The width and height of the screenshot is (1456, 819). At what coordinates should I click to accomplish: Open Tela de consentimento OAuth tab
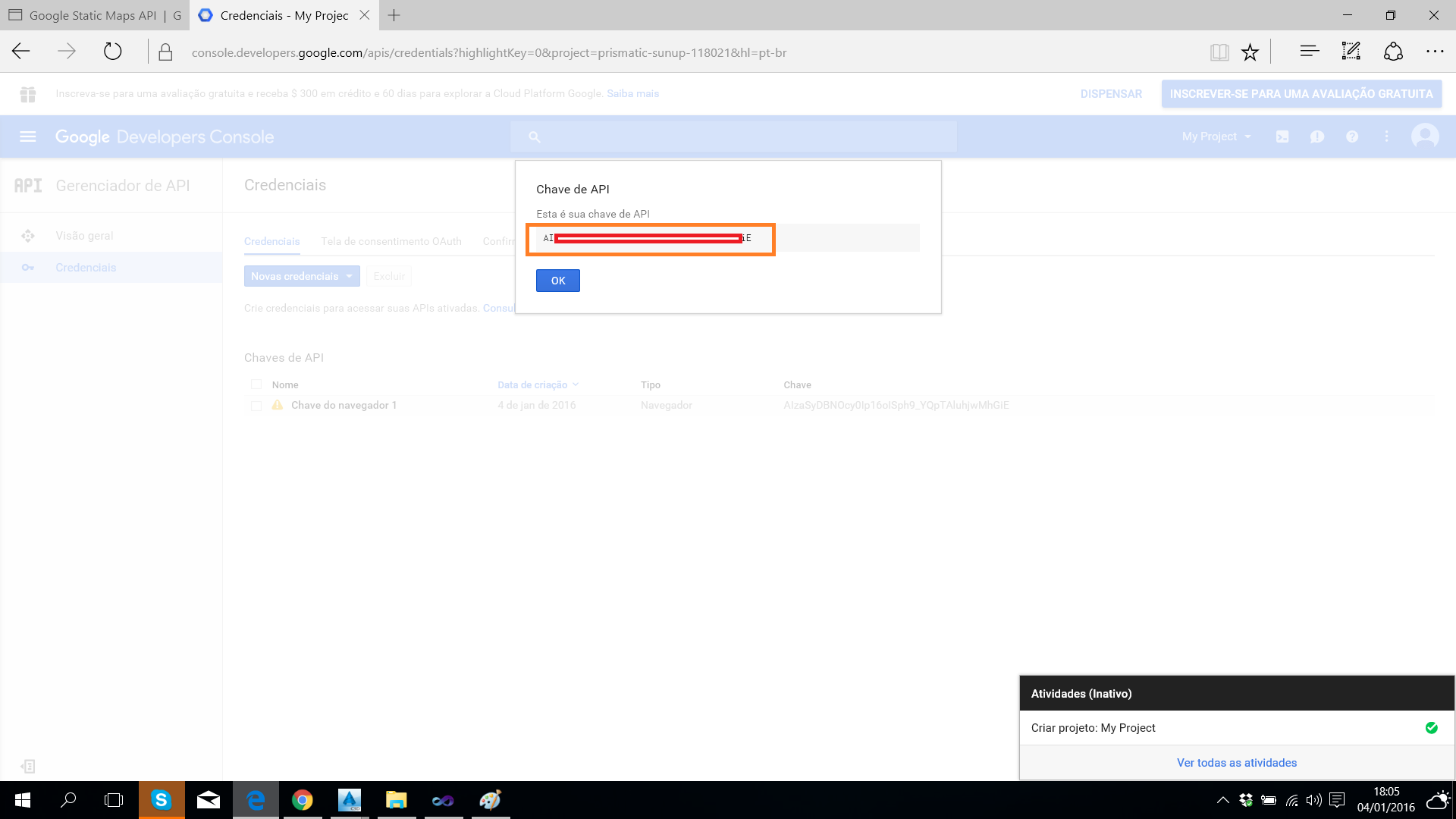pyautogui.click(x=391, y=241)
